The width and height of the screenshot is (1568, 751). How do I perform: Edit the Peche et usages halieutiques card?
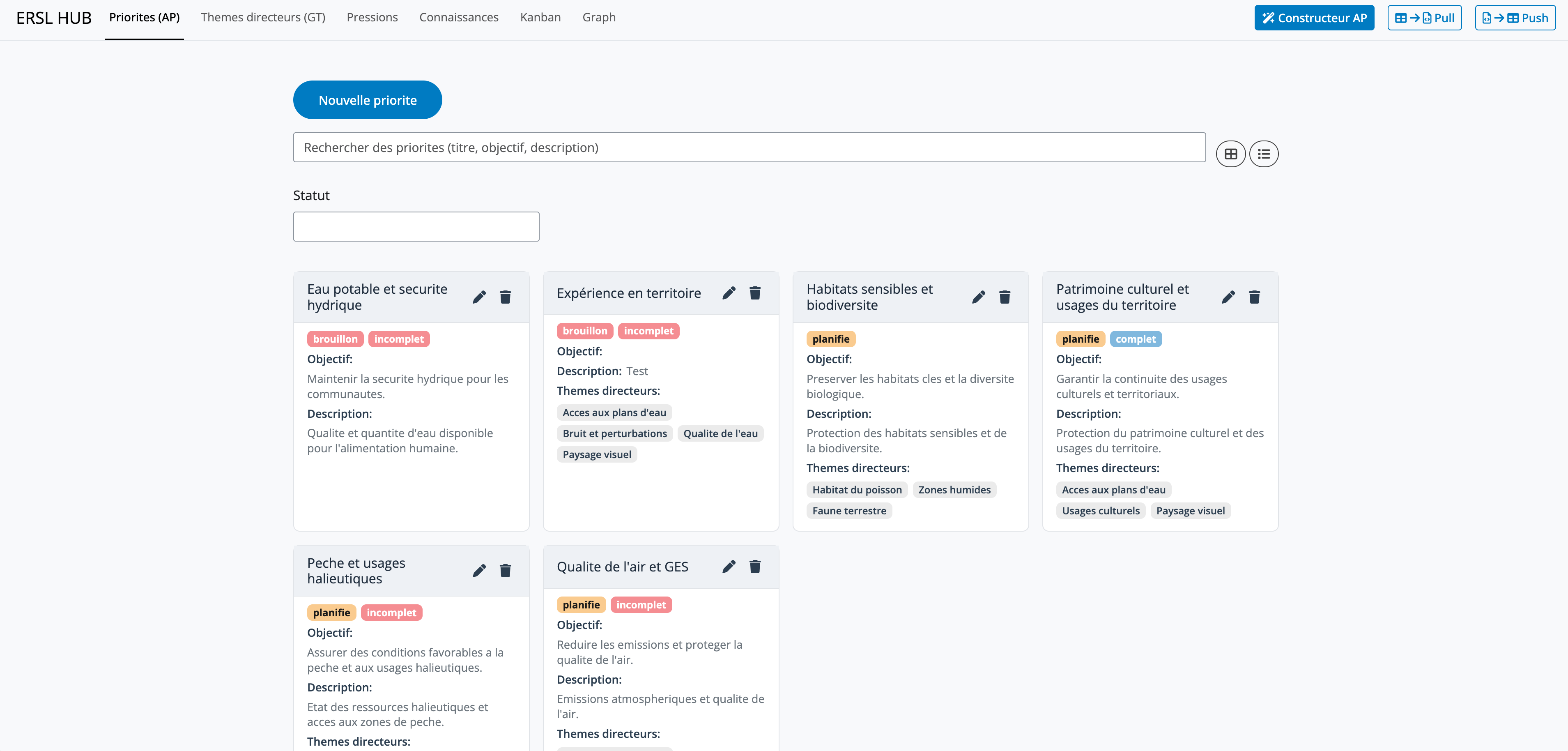pyautogui.click(x=479, y=571)
